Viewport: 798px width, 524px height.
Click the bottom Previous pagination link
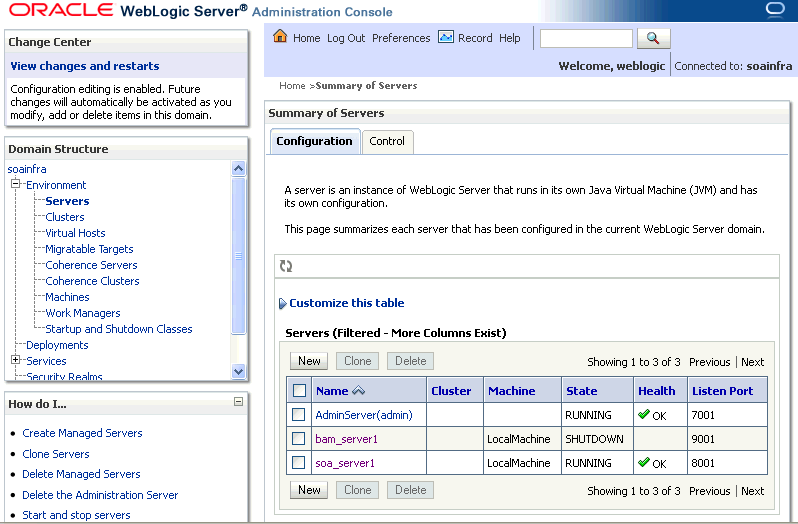(x=709, y=491)
